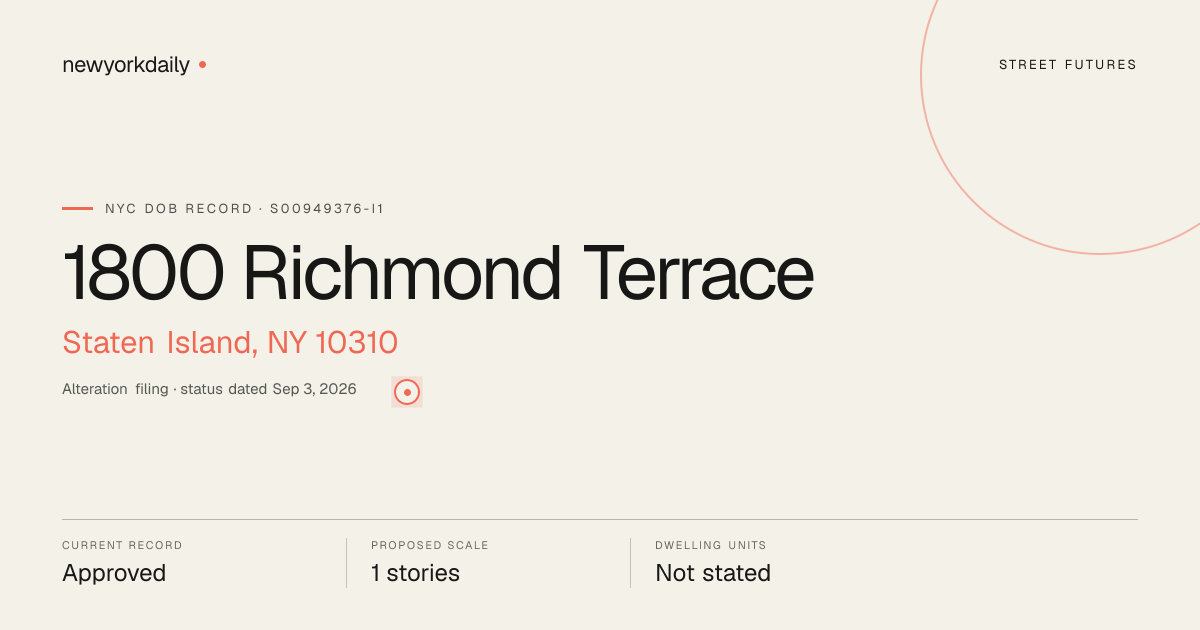The width and height of the screenshot is (1200, 630).
Task: Click the horizontal divider above the stats row
Action: (600, 519)
